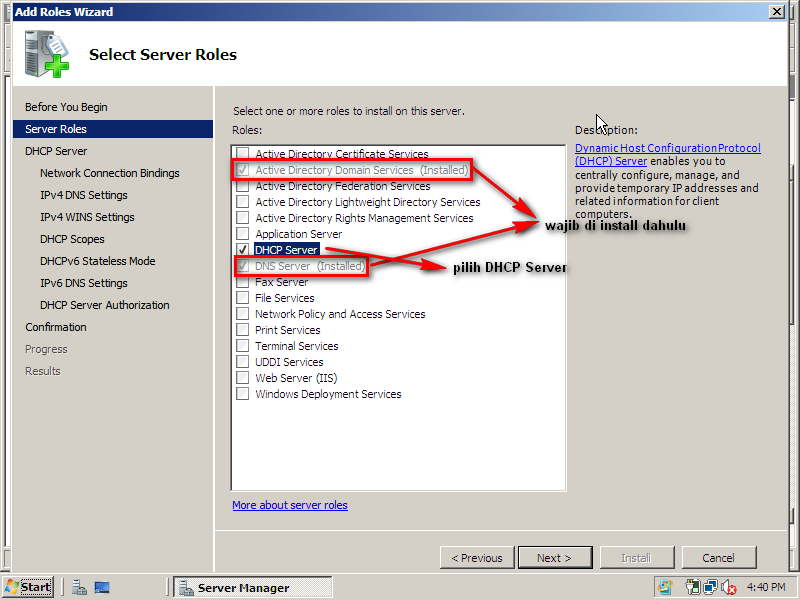Image resolution: width=800 pixels, height=600 pixels.
Task: Click the safely remove hardware tray icon
Action: click(693, 587)
